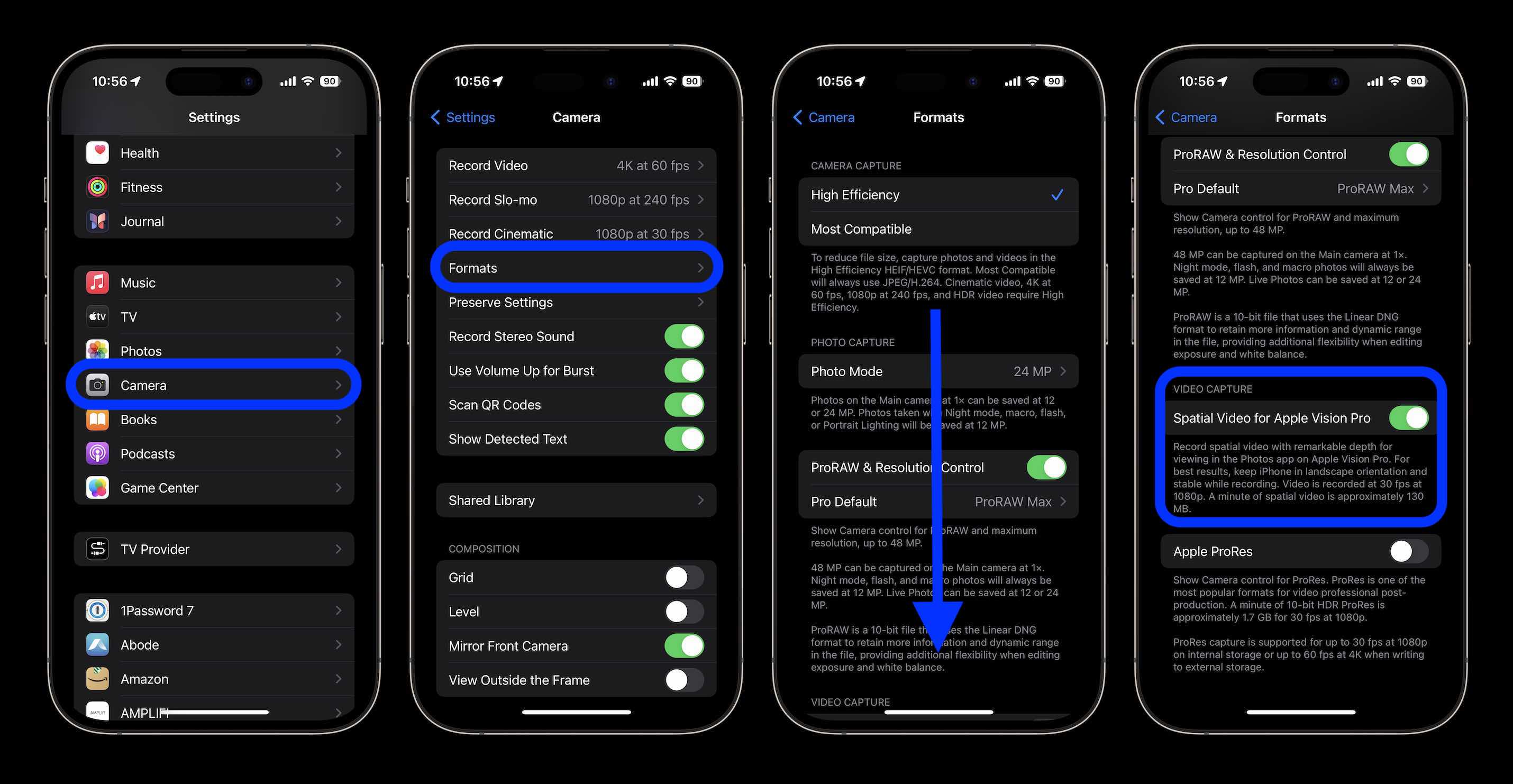Toggle Spatial Video for Apple Vision Pro
The image size is (1513, 784).
[1411, 418]
